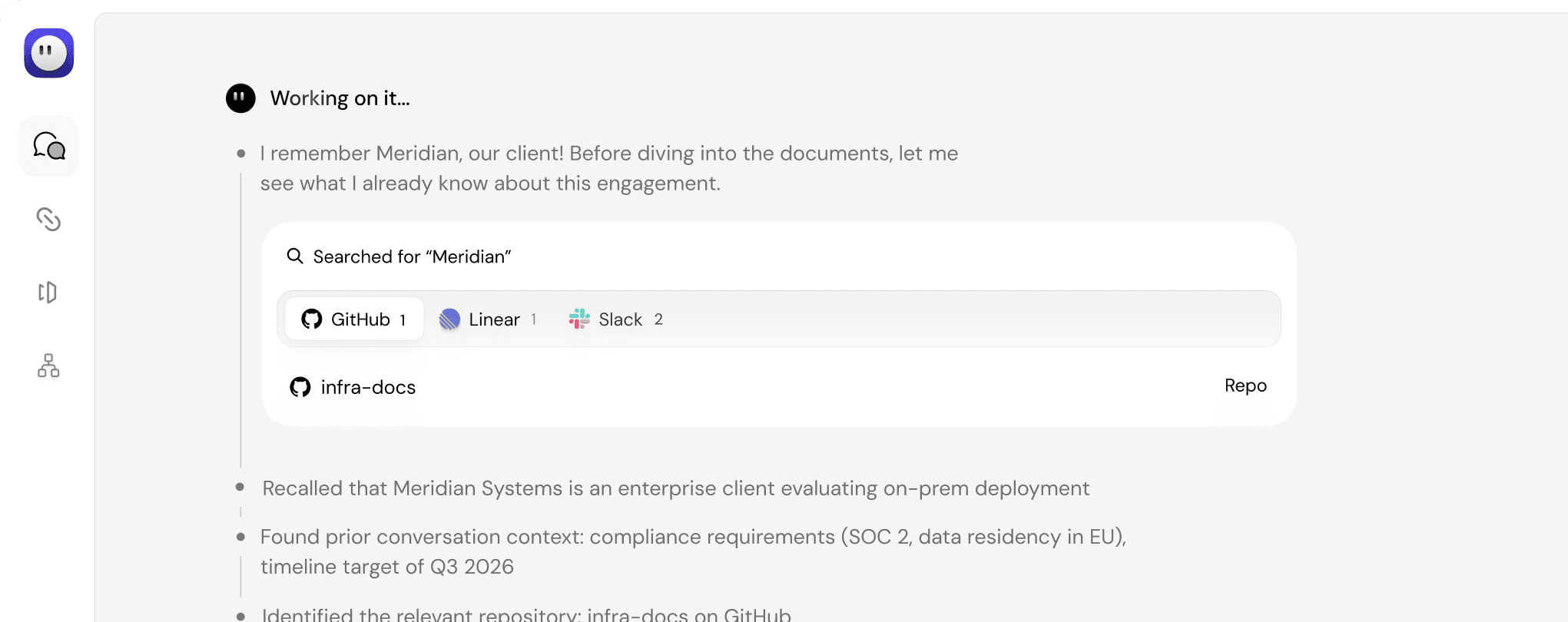Viewport: 1568px width, 622px height.
Task: Select the Slack result count 2
Action: [658, 319]
